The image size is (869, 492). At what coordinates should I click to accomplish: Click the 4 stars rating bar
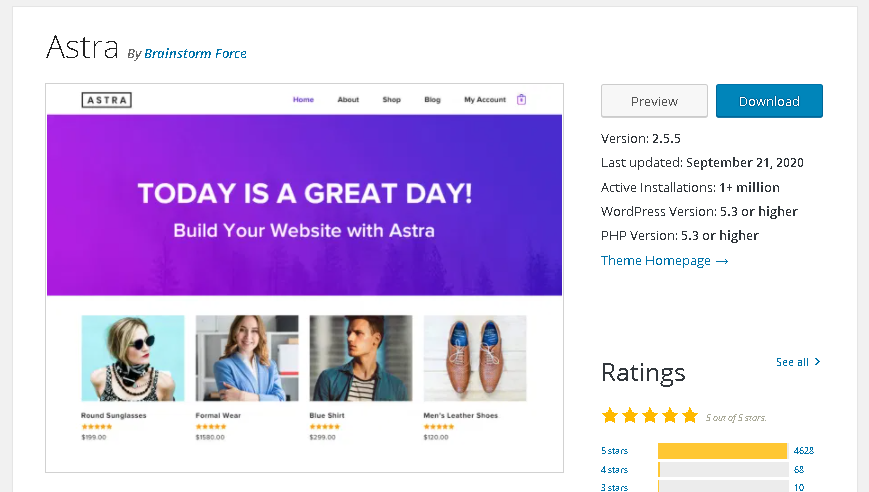point(723,469)
